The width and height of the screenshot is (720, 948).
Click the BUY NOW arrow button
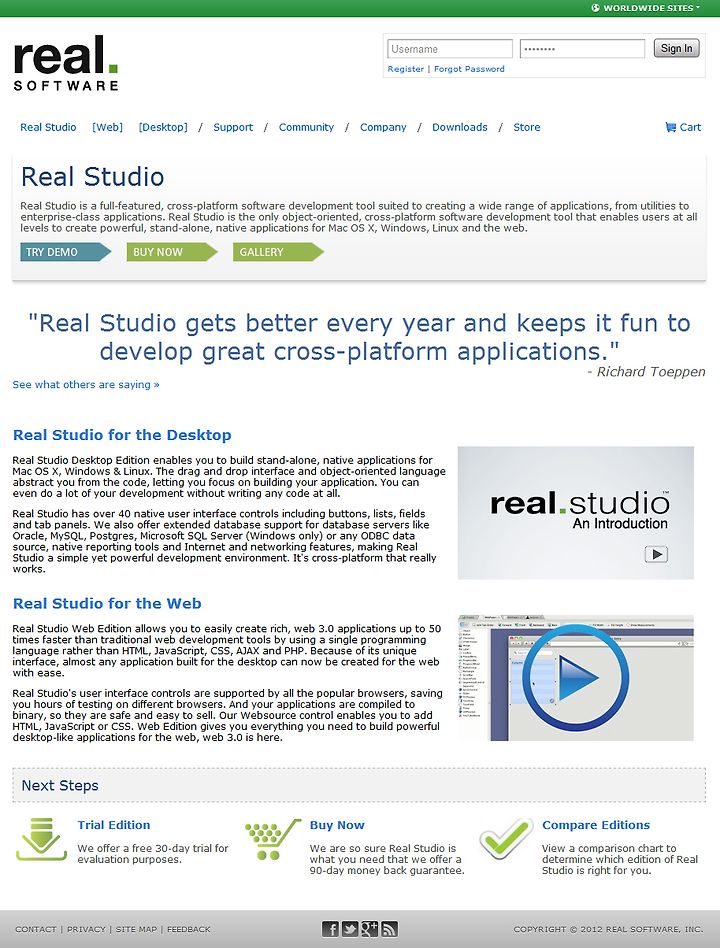172,252
